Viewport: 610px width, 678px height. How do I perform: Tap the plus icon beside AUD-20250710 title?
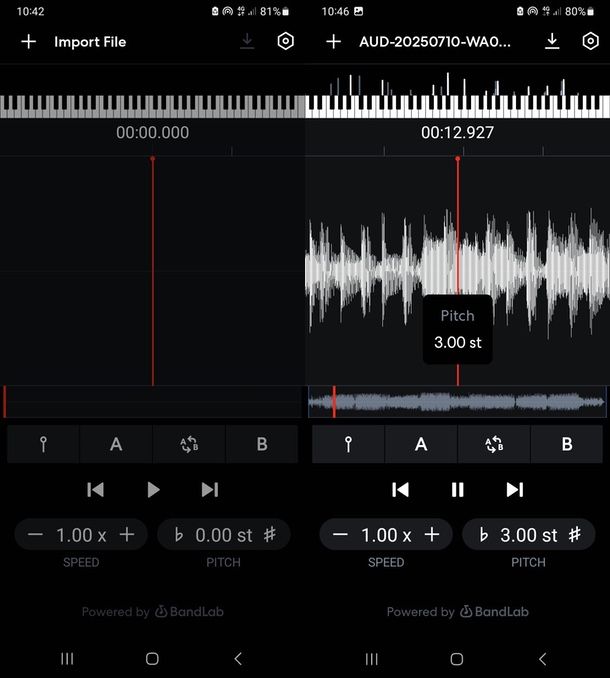tap(333, 42)
